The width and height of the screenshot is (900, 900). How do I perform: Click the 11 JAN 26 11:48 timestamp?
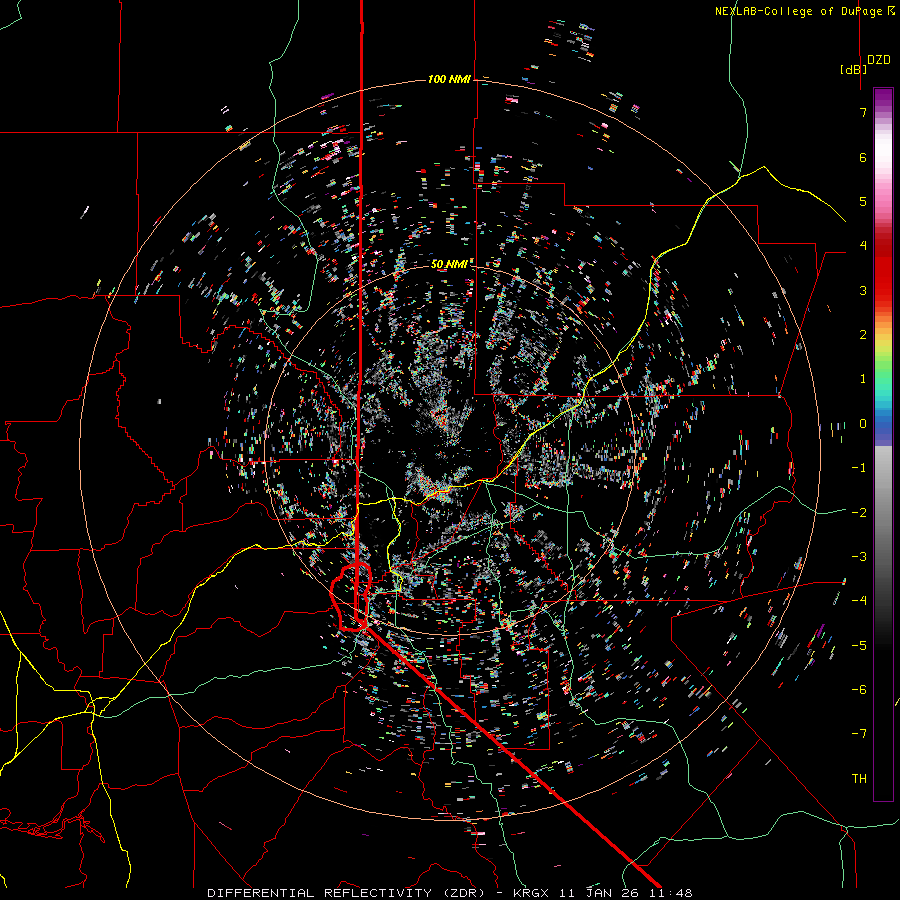click(x=626, y=893)
